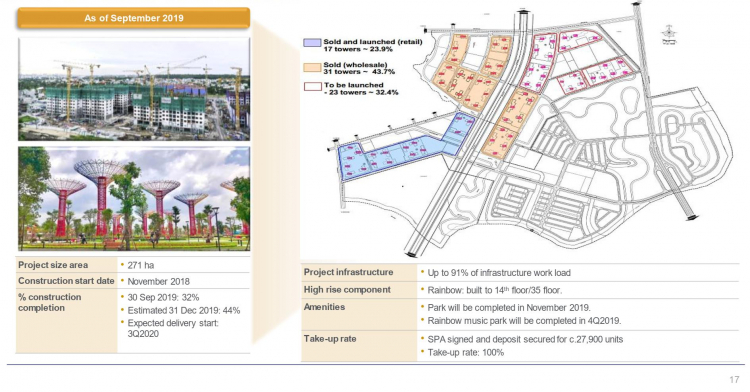Select 'Up to 91% of infrastructure work load'
750x392 pixels.
point(499,273)
